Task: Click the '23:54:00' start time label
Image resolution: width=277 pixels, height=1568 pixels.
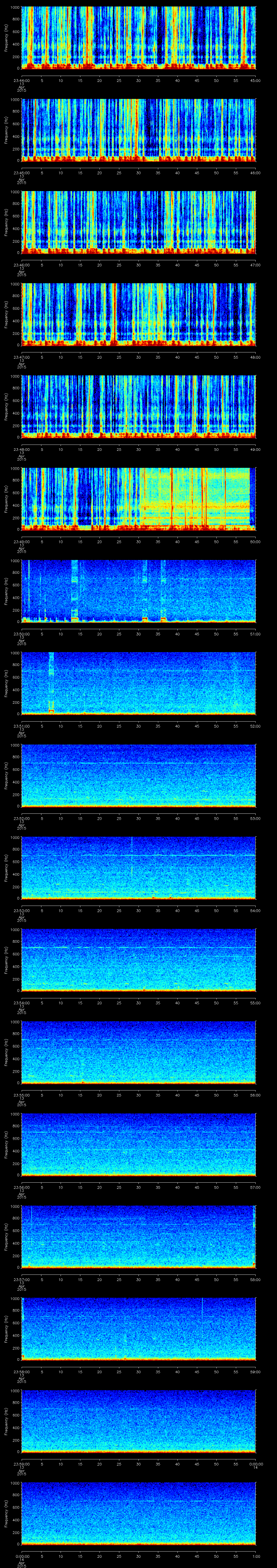Action: tap(22, 1003)
